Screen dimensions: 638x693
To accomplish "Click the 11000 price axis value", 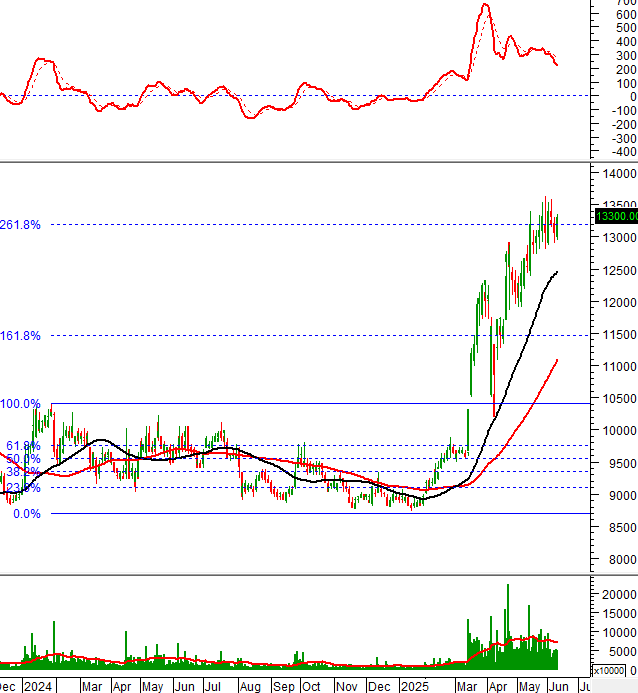I will coord(620,366).
